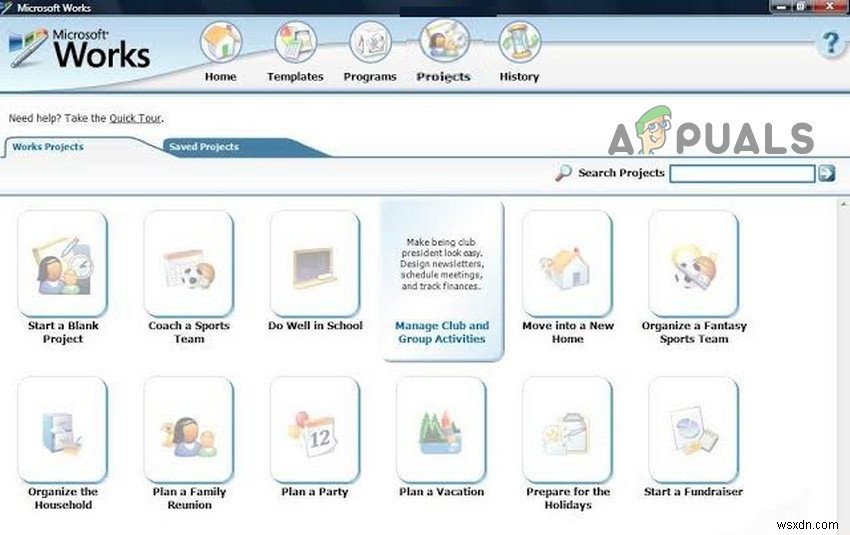Open Manage Club and Group Activities link

point(442,332)
